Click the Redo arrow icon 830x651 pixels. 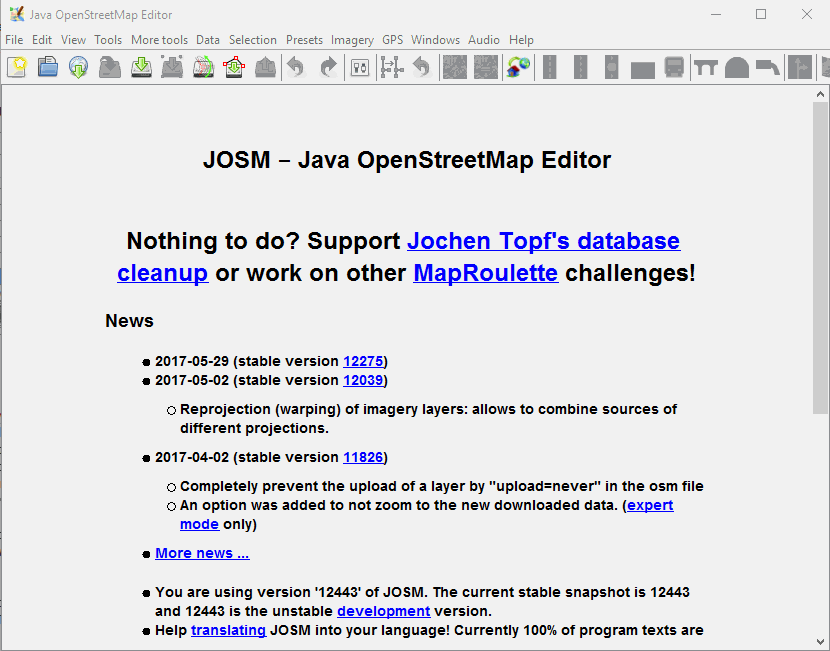pos(328,67)
